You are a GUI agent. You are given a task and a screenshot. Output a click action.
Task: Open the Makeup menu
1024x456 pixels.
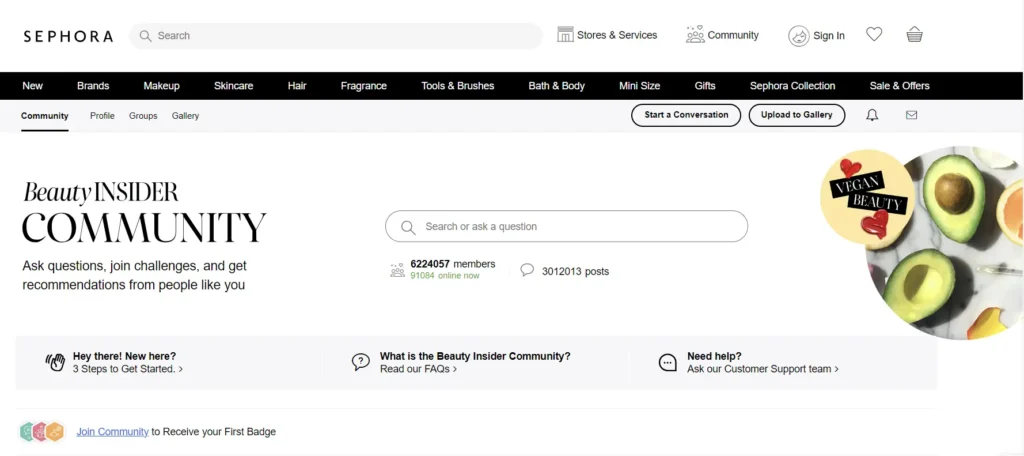coord(161,86)
